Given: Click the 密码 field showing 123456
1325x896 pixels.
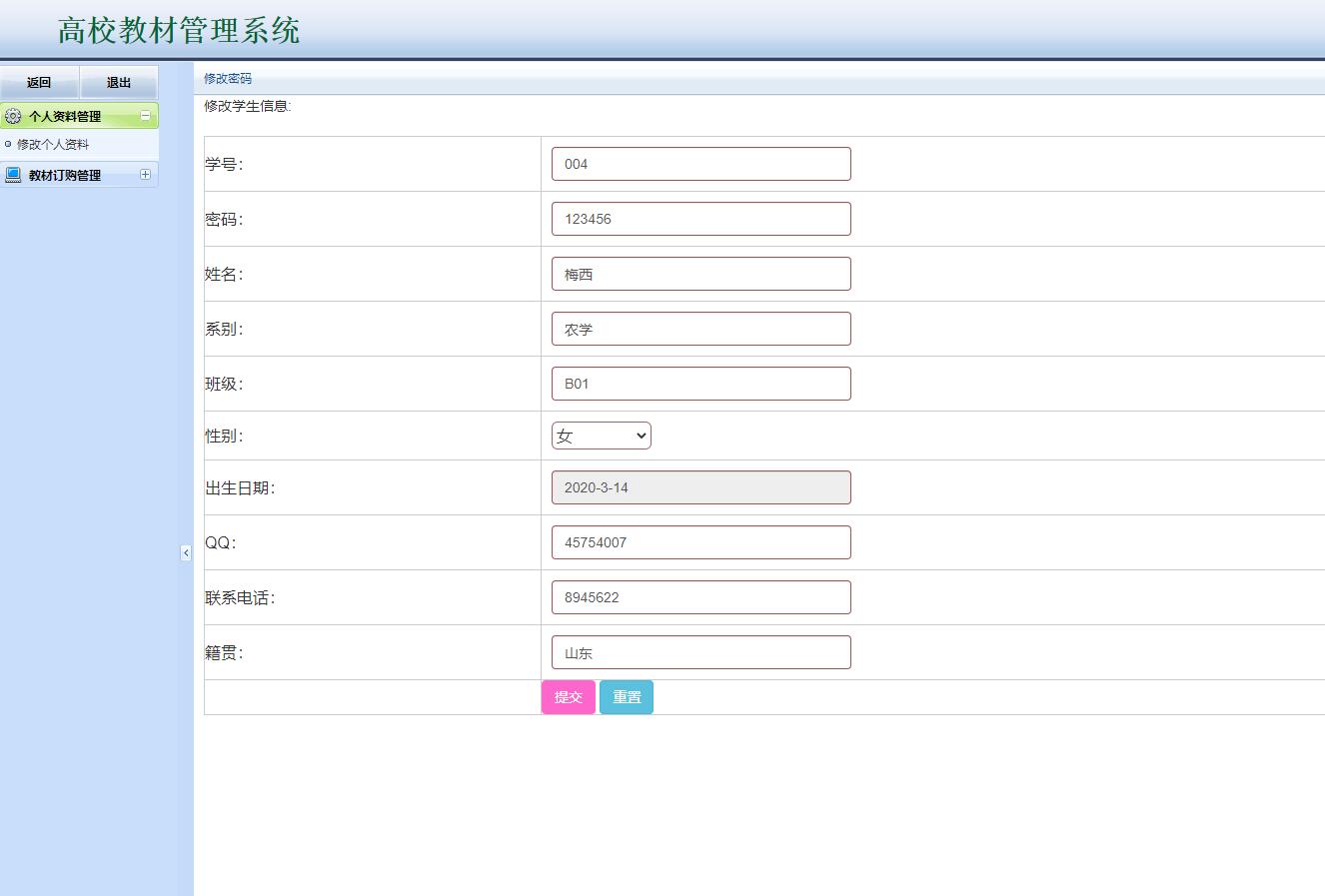Looking at the screenshot, I should [700, 218].
